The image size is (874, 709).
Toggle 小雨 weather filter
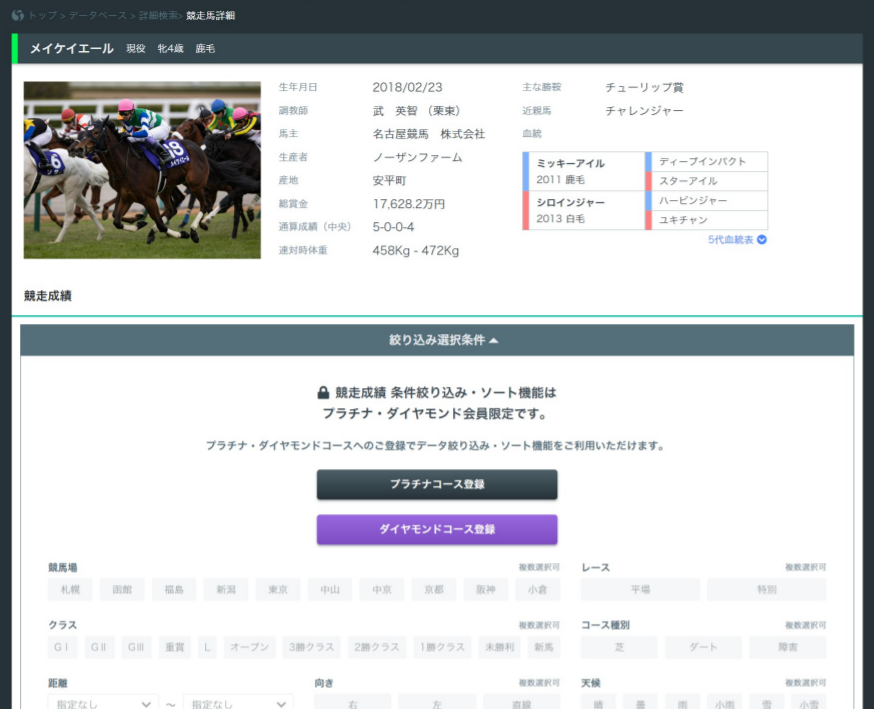(x=725, y=702)
